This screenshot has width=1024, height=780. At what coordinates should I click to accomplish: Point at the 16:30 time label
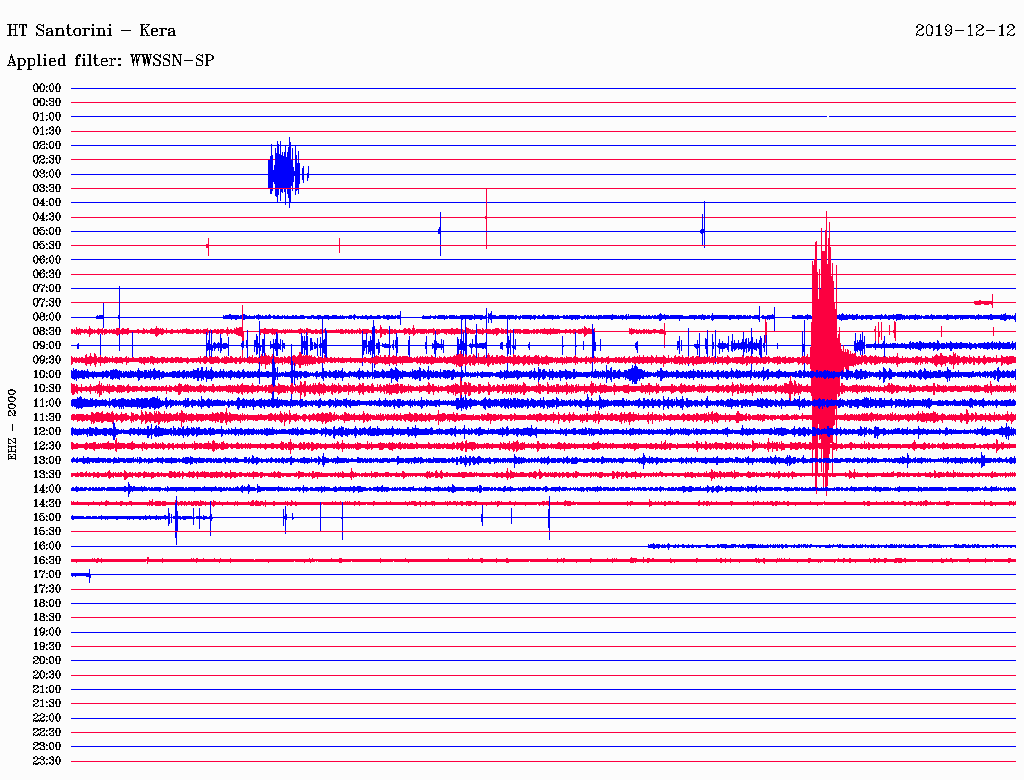(47, 560)
